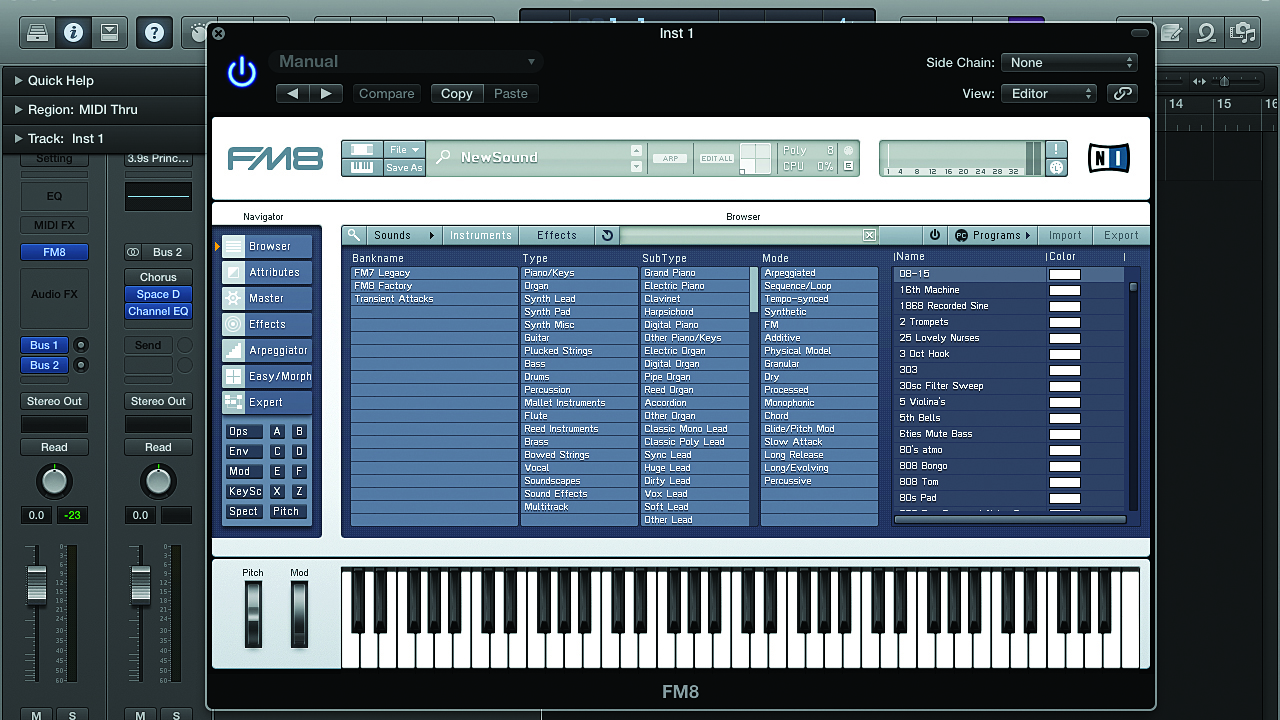
Task: Toggle the plug-in power bypass button
Action: pos(242,73)
